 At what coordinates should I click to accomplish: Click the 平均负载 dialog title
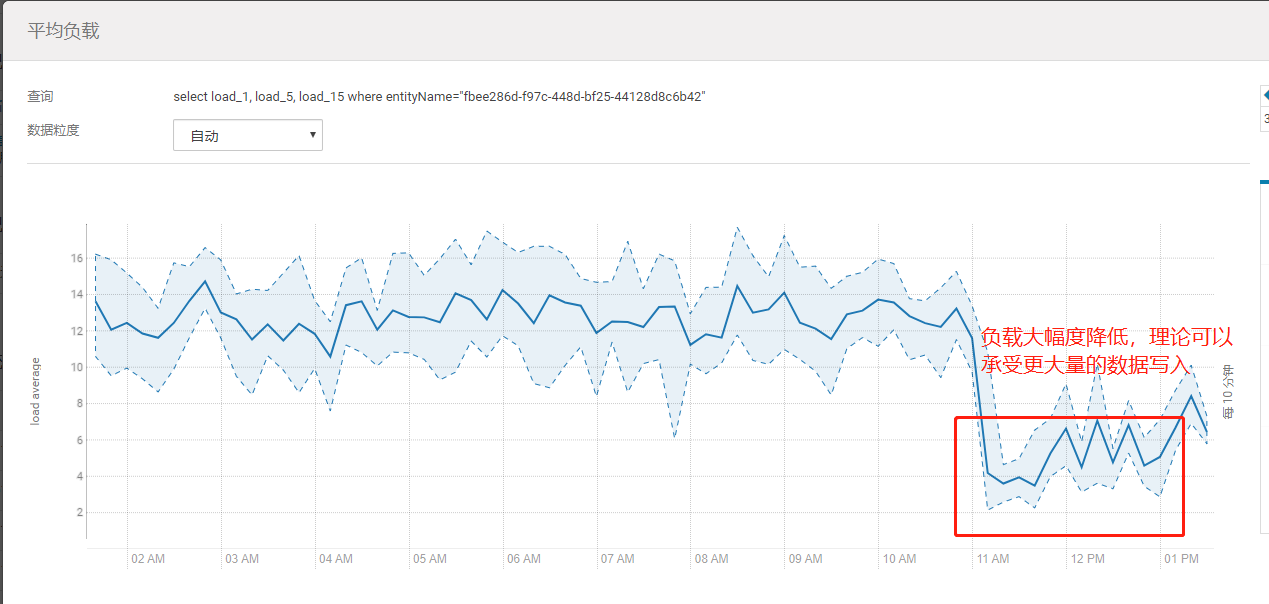click(63, 31)
